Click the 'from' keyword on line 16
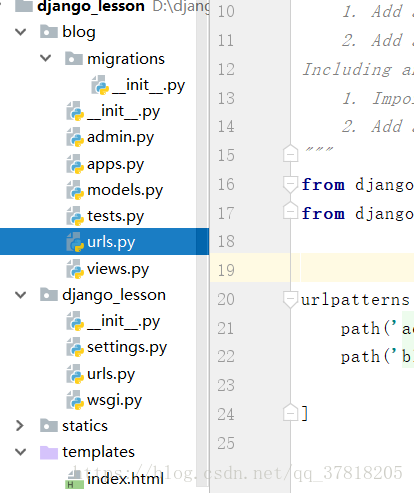The width and height of the screenshot is (414, 493). point(323,185)
